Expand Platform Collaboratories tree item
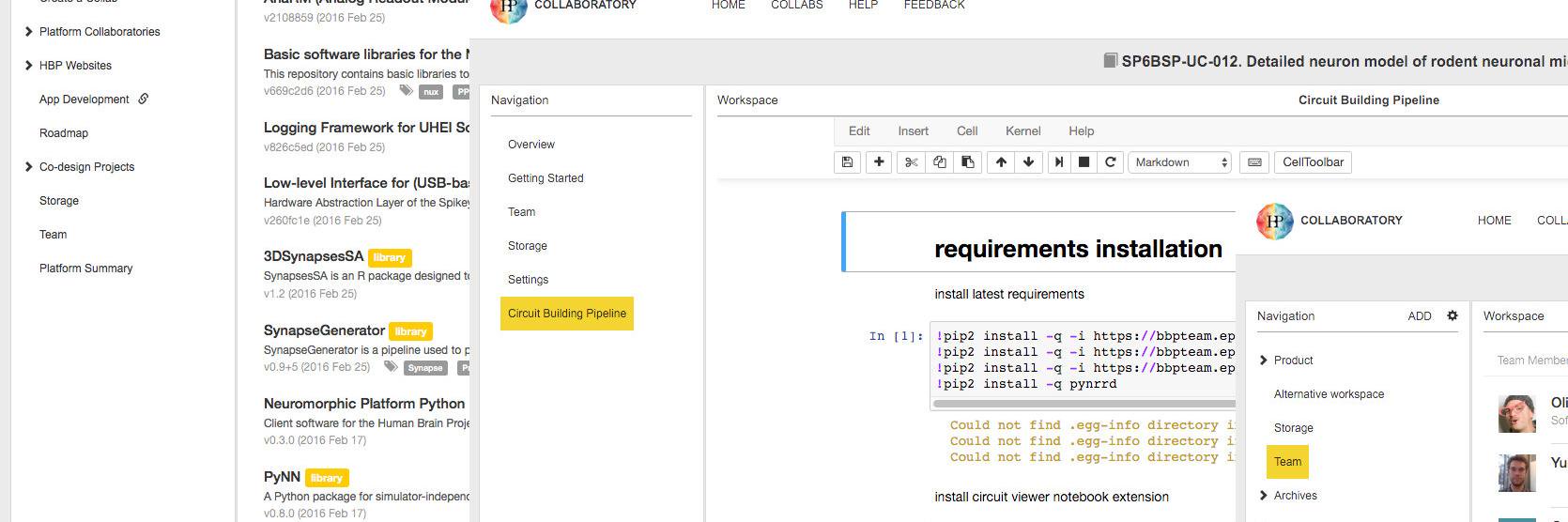 (x=28, y=31)
